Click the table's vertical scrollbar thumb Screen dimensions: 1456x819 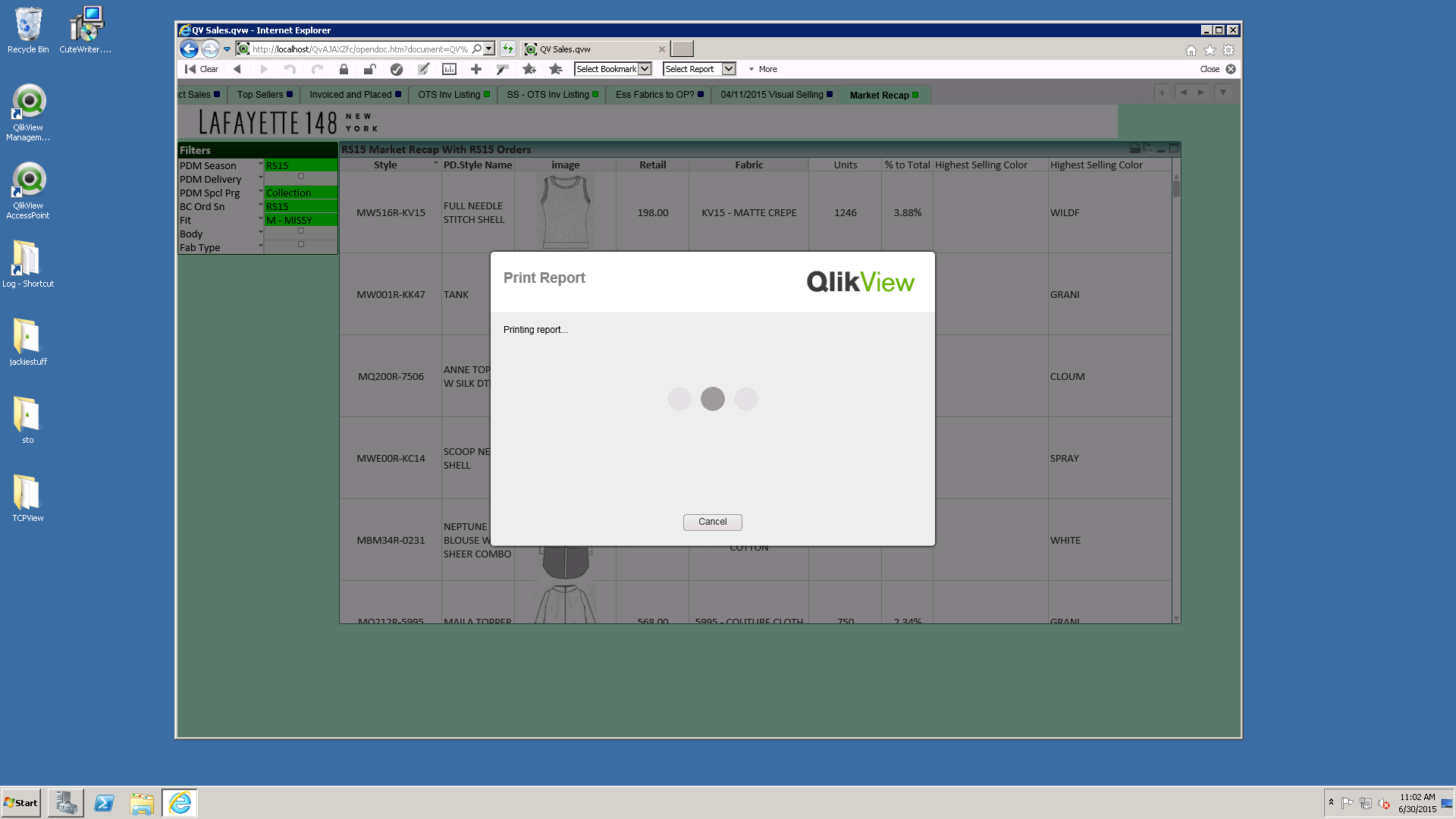(x=1176, y=188)
